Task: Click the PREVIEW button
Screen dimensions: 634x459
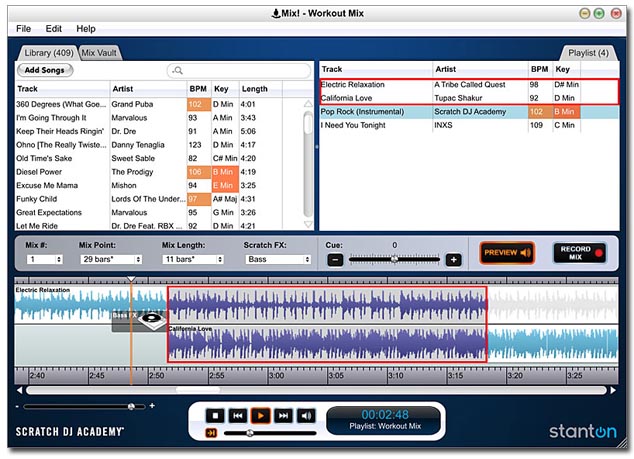Action: coord(507,253)
